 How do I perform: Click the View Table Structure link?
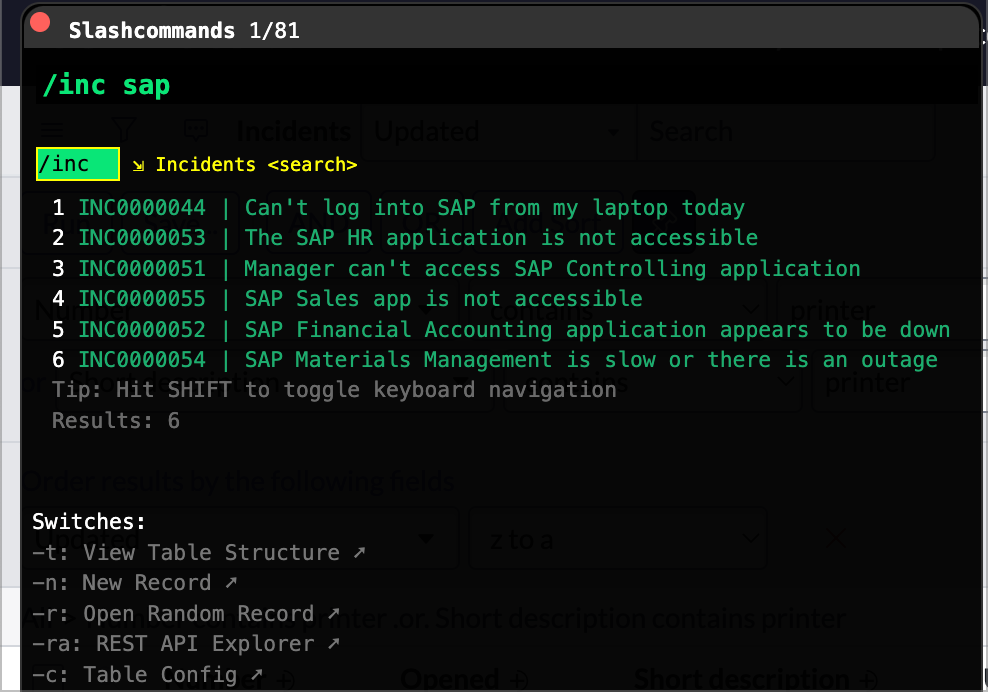[x=214, y=551]
